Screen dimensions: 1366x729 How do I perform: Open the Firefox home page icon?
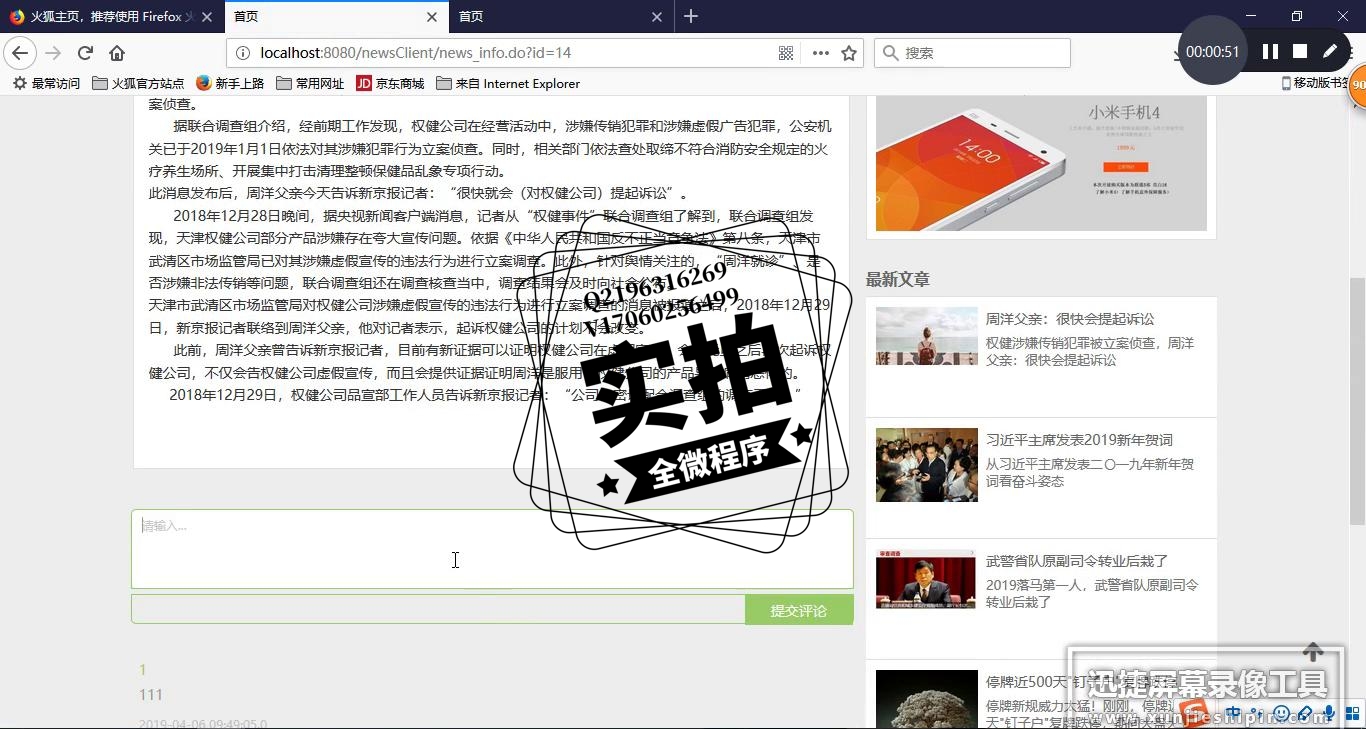[117, 53]
